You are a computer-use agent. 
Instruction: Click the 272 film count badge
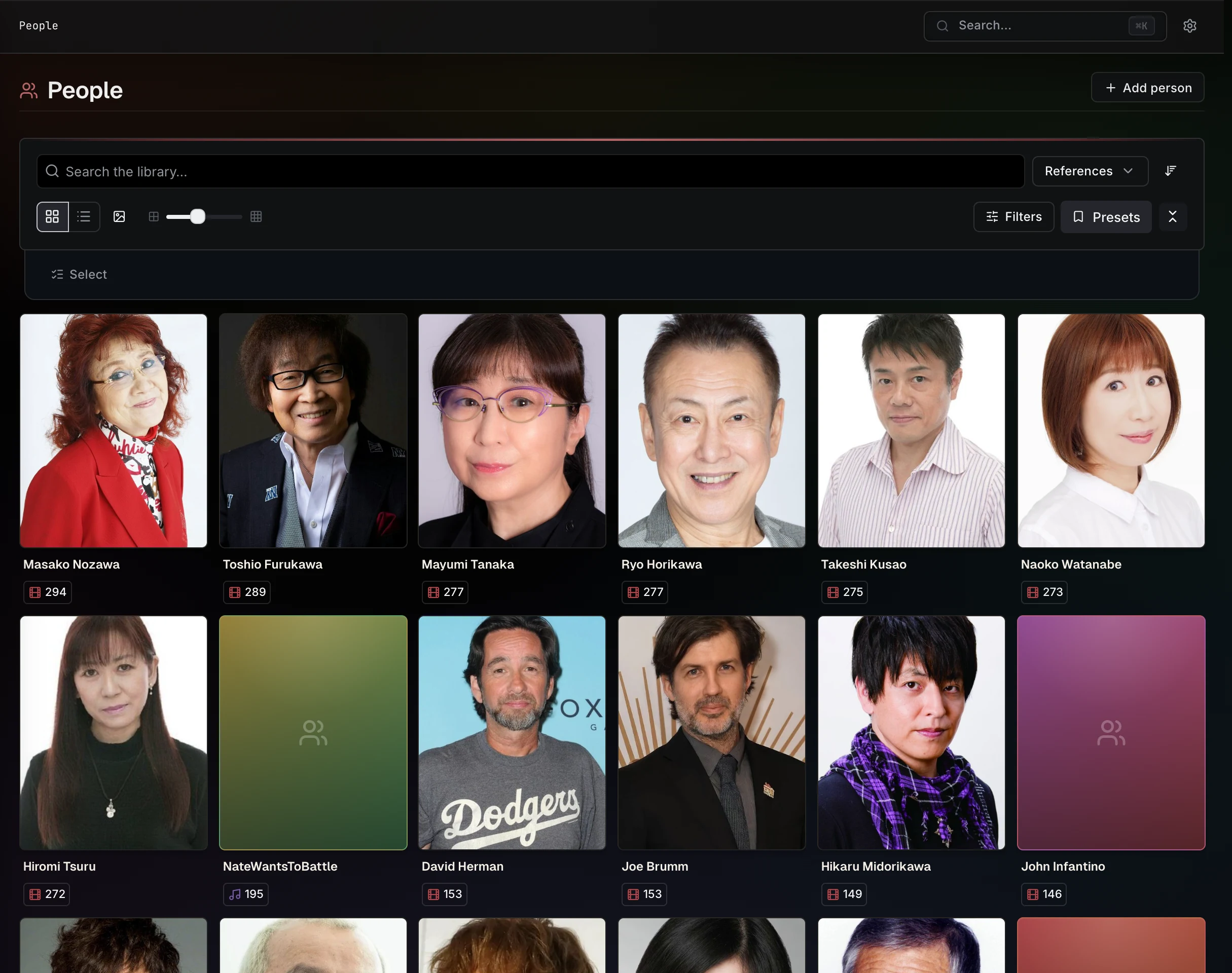coord(47,894)
